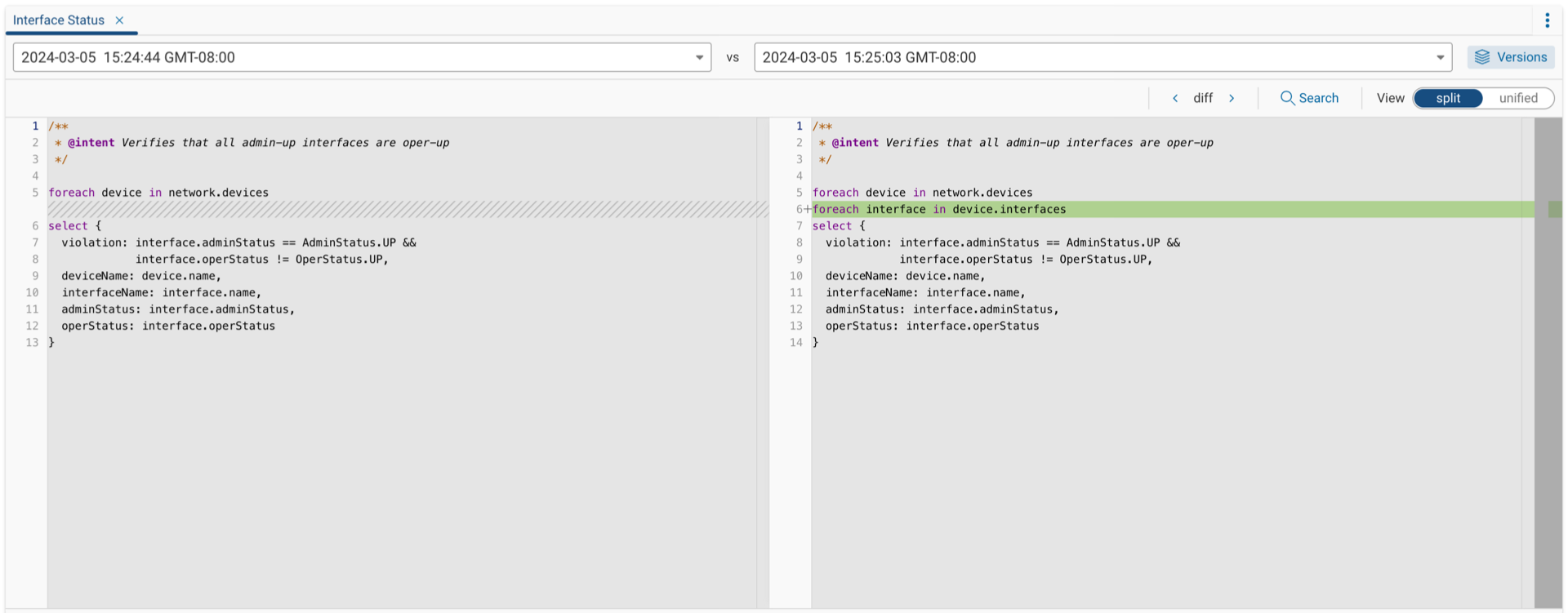Click the Versions layers icon
Image resolution: width=1568 pixels, height=613 pixels.
tap(1482, 57)
